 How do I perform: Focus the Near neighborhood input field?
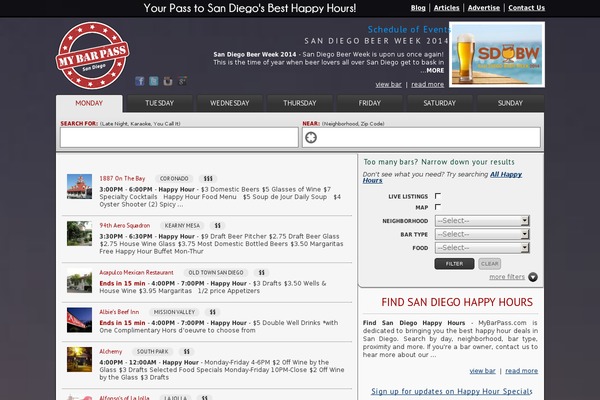click(421, 137)
